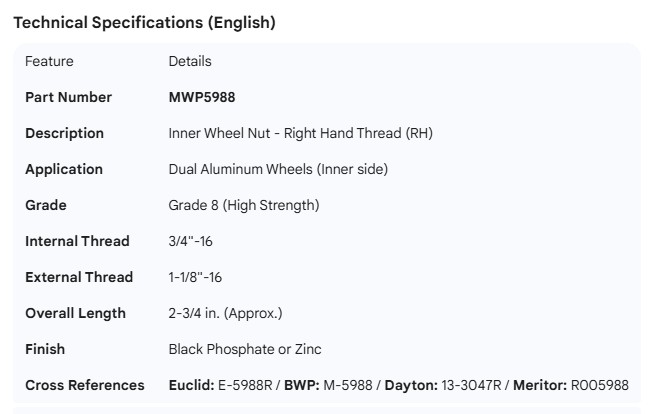The image size is (650, 414).
Task: Click the Grade row label
Action: point(46,205)
